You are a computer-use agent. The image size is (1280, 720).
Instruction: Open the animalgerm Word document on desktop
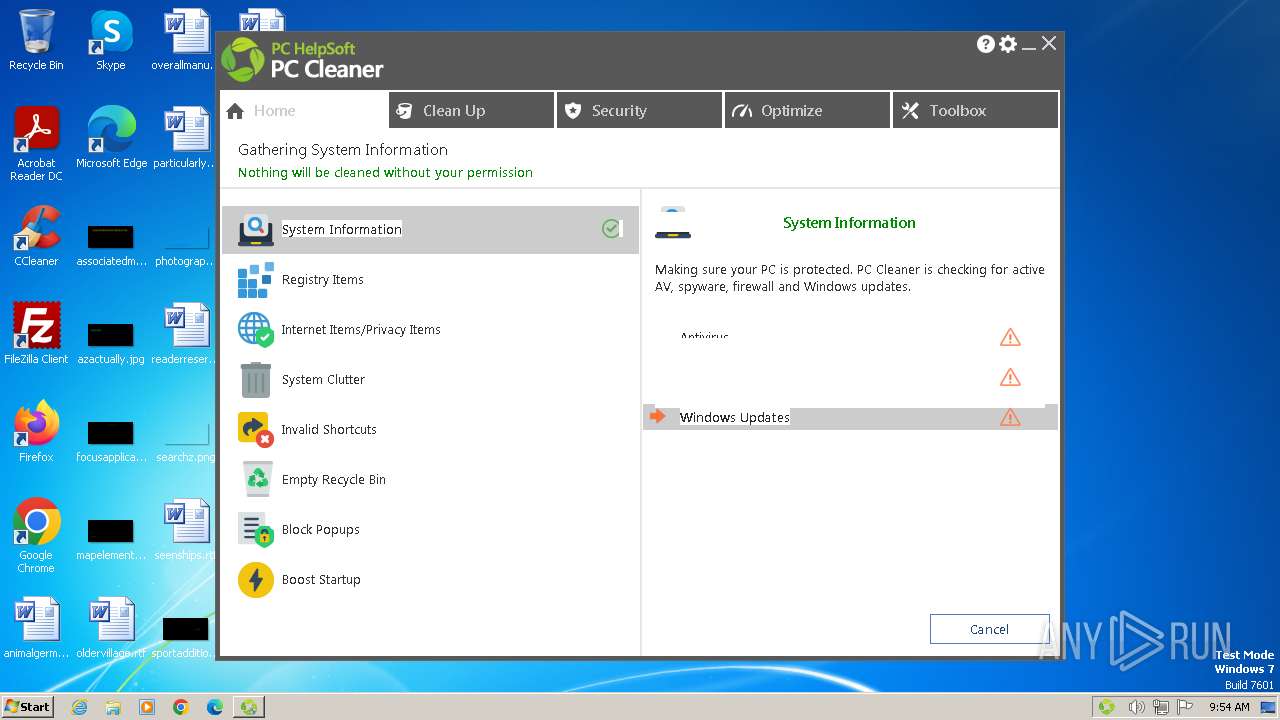coord(36,628)
